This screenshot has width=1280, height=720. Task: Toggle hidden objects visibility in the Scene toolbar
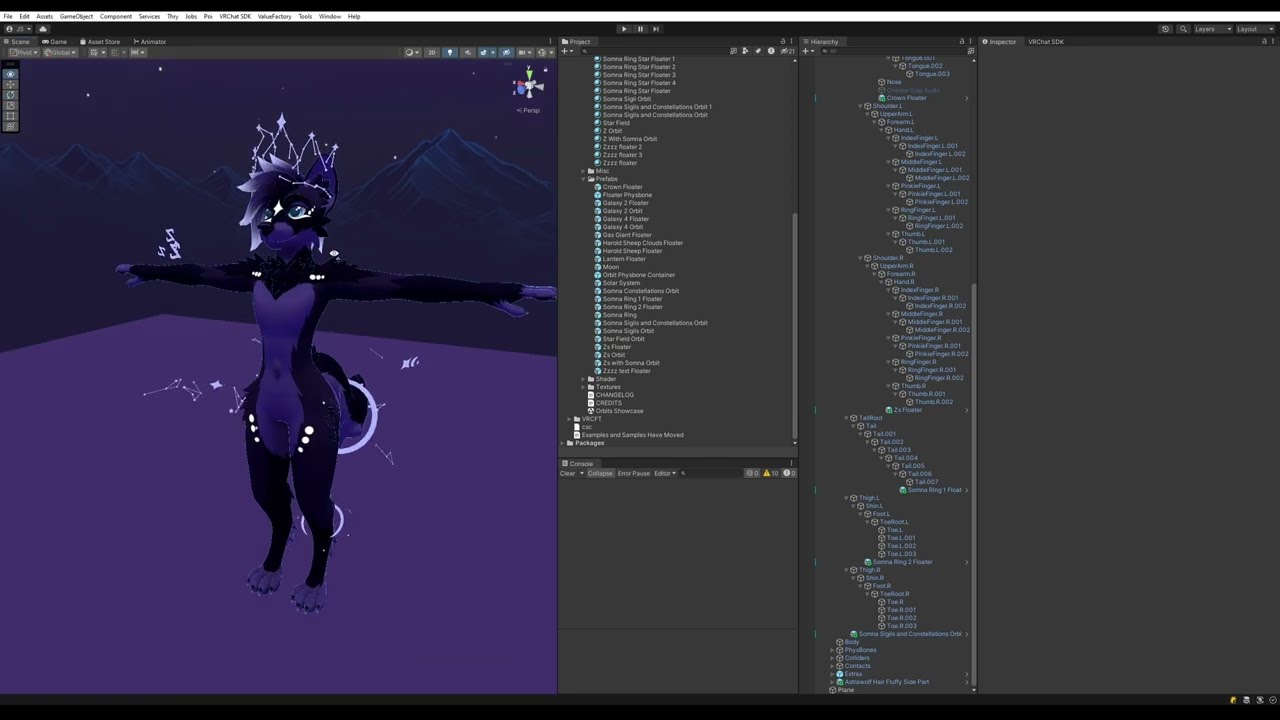pyautogui.click(x=506, y=52)
